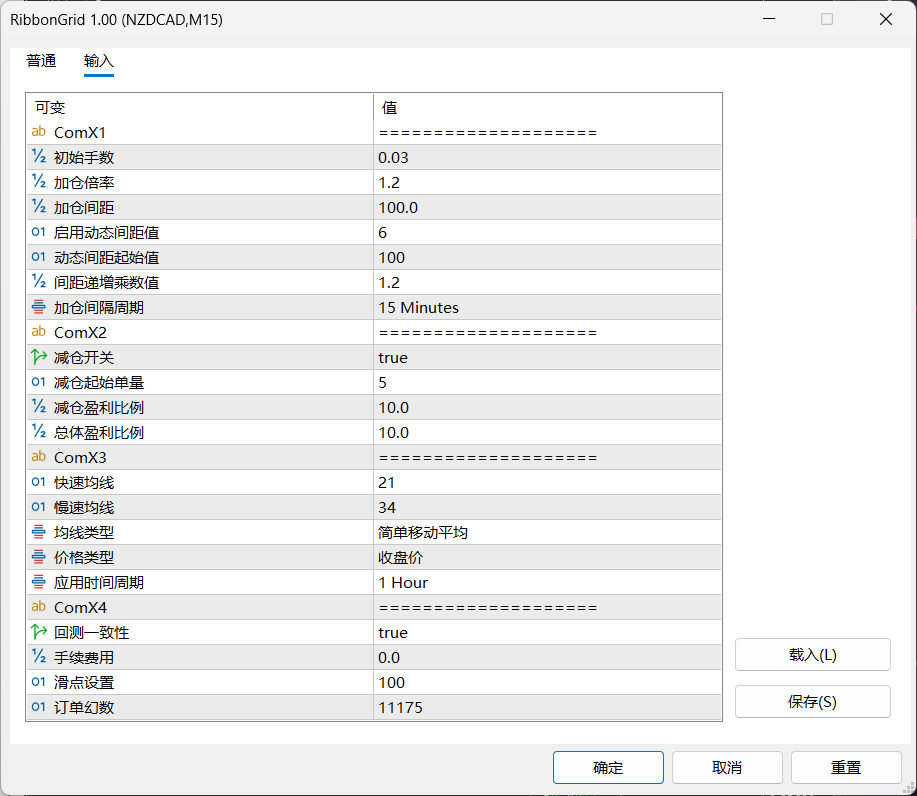Click the ½ icon next to 加仓倍率
Viewport: 917px width, 796px height.
click(39, 182)
